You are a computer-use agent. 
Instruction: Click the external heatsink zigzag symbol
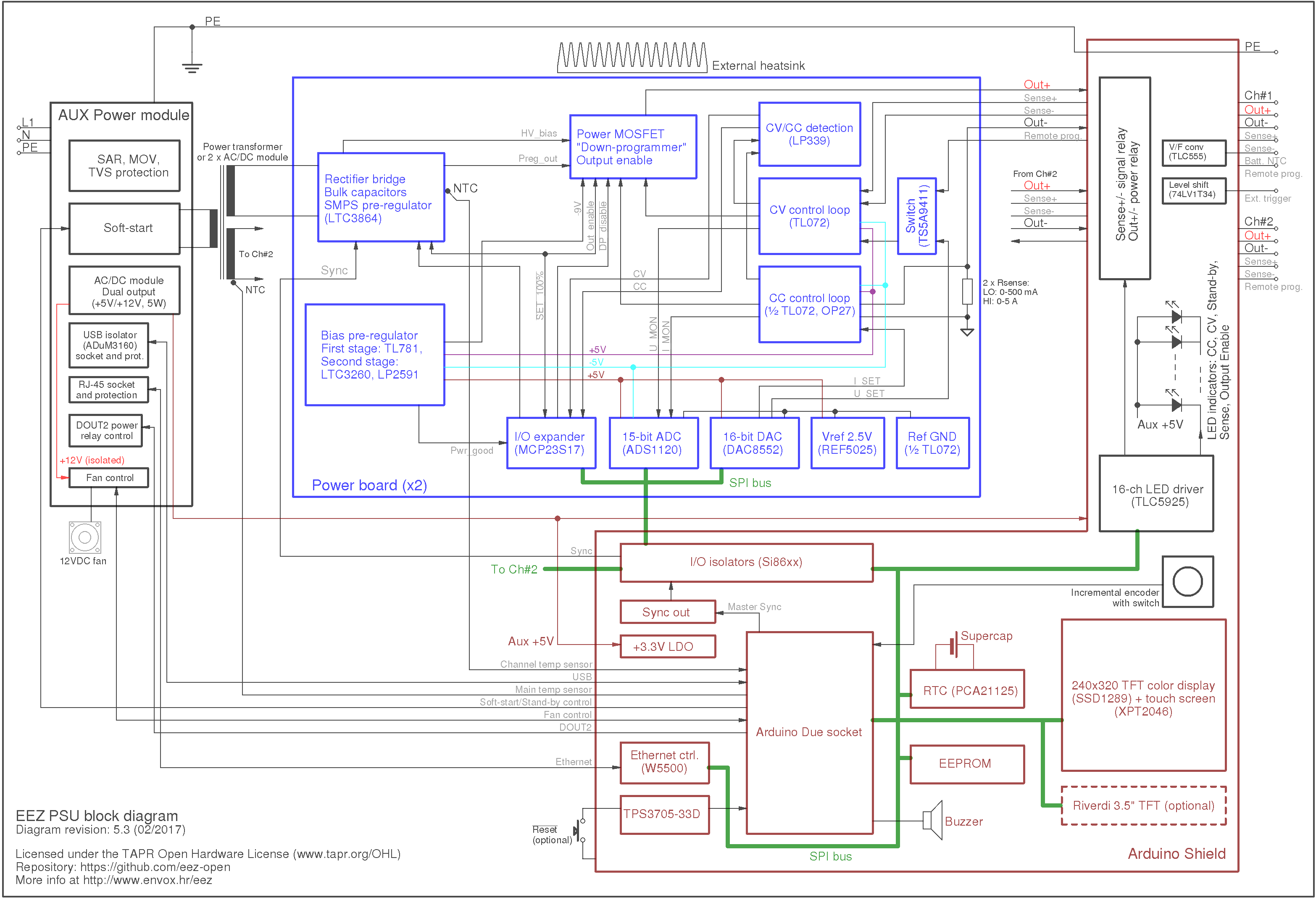pos(632,58)
